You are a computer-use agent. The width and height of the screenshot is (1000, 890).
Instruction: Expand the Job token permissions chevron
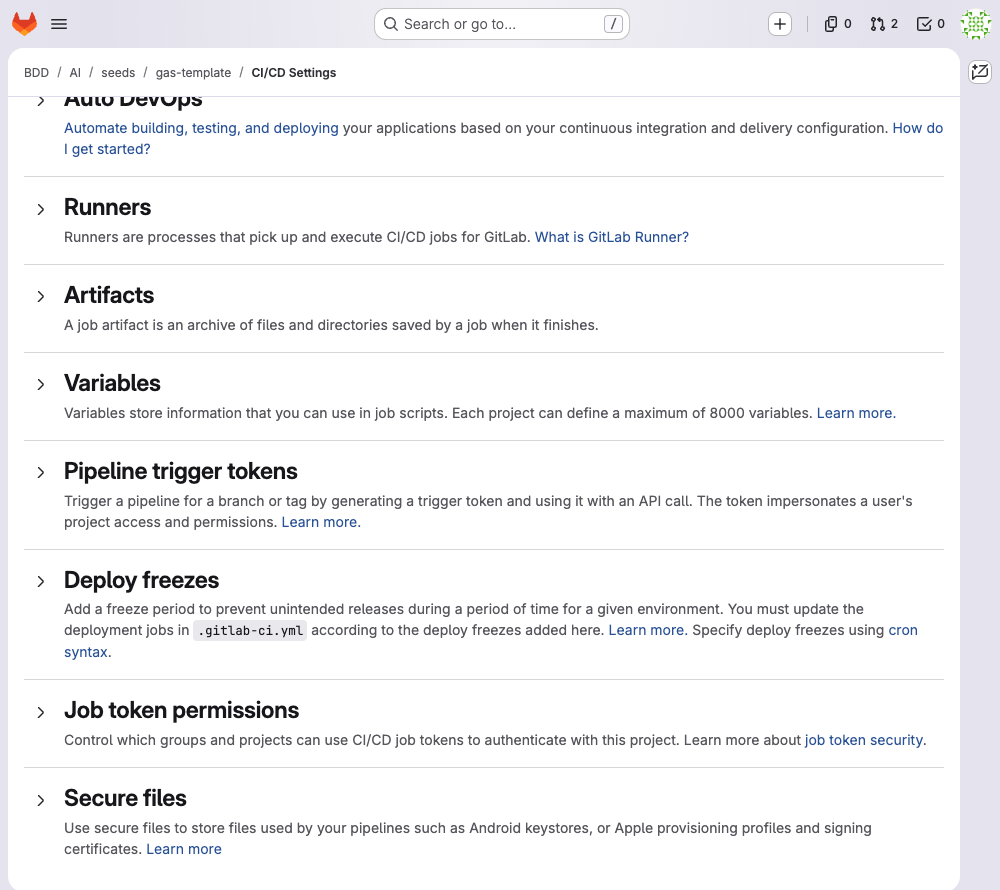pos(41,712)
